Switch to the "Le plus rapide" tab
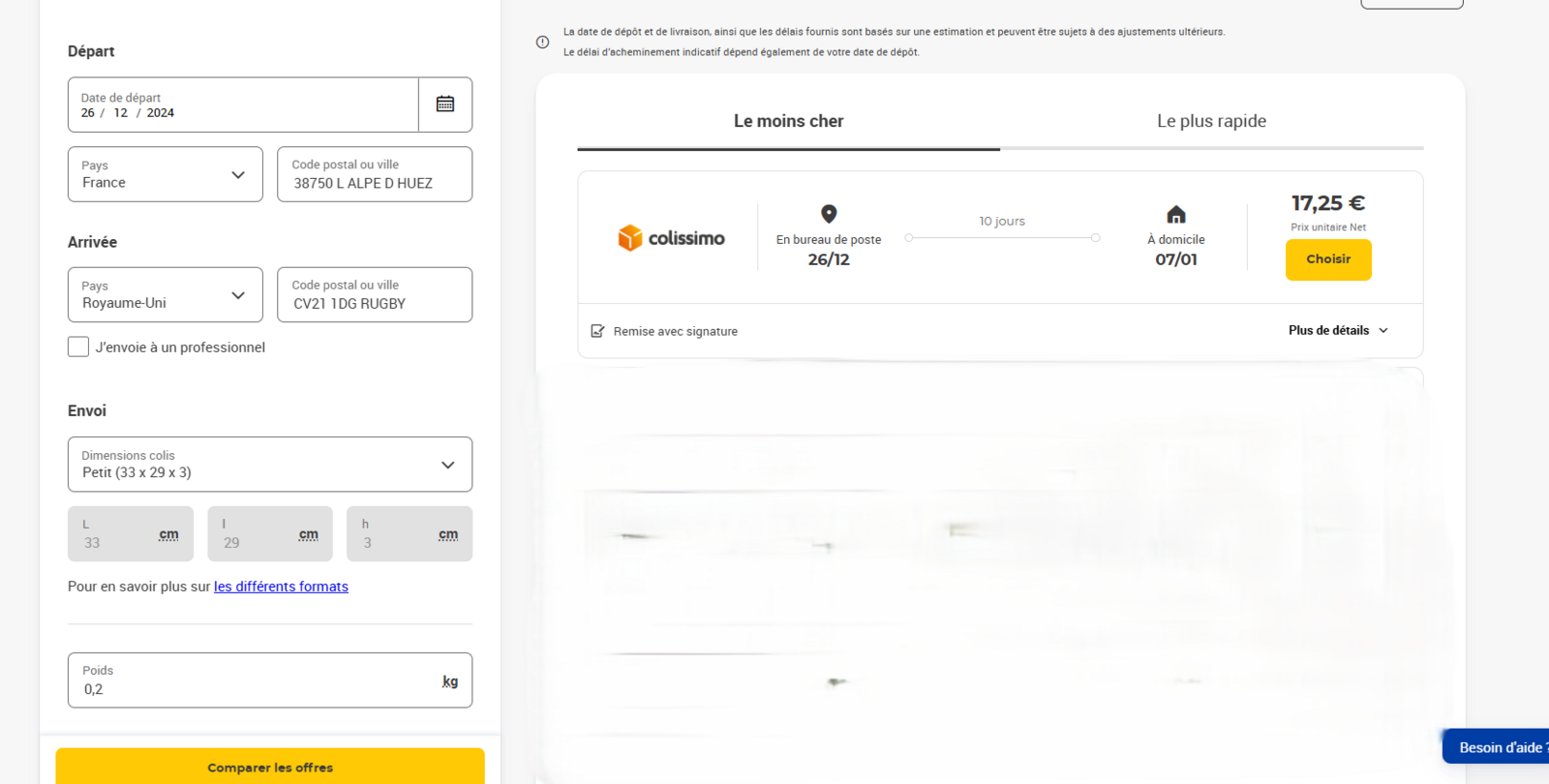The image size is (1549, 784). [x=1211, y=122]
